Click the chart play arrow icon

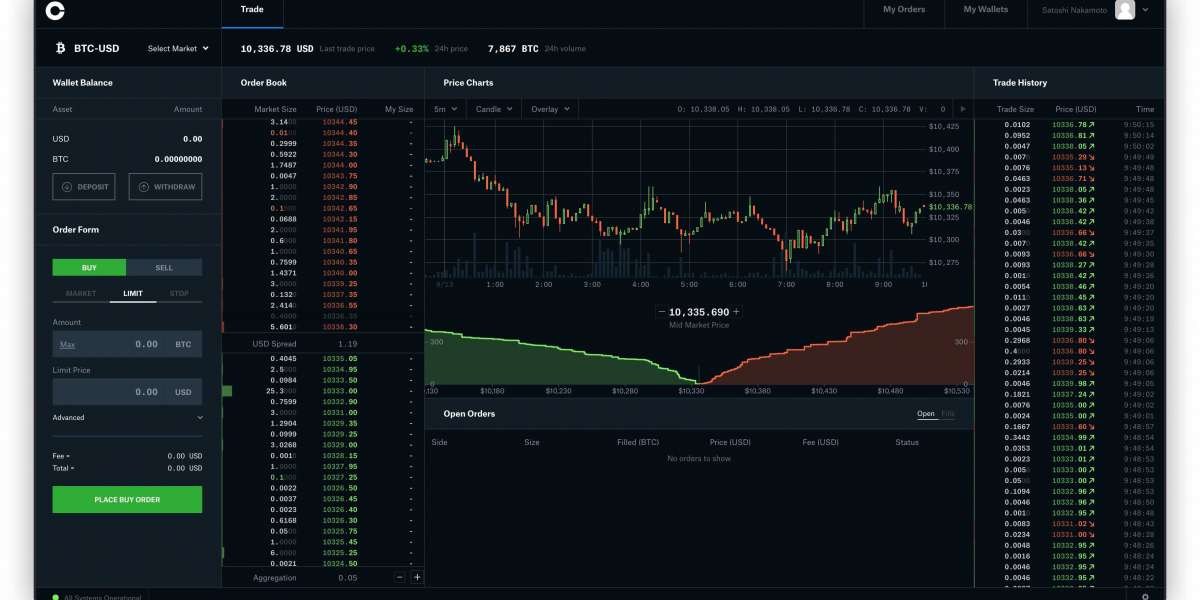click(x=963, y=109)
